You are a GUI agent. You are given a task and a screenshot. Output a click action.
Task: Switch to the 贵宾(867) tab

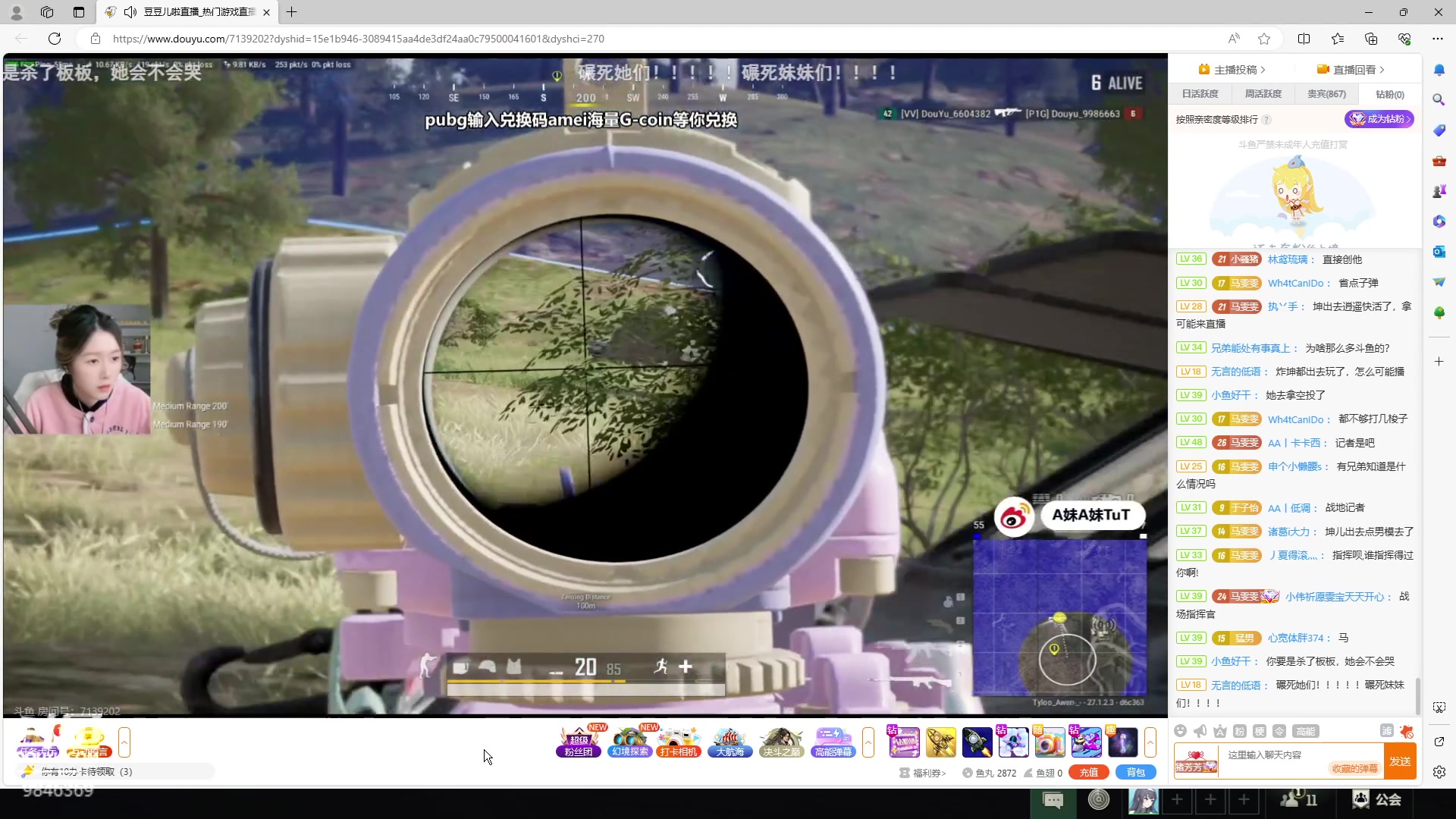(1326, 94)
